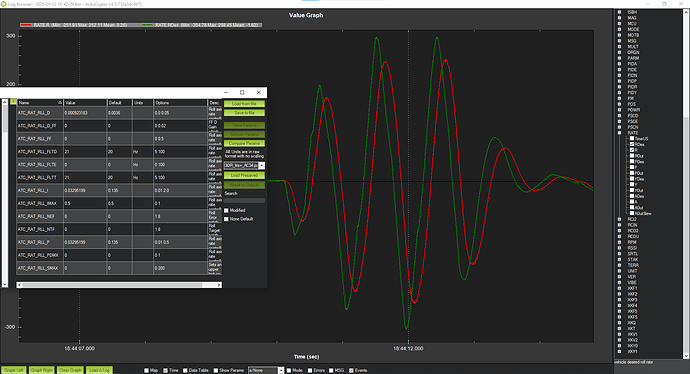690x374 pixels.
Task: Enable the Map checkbox
Action: [147, 370]
